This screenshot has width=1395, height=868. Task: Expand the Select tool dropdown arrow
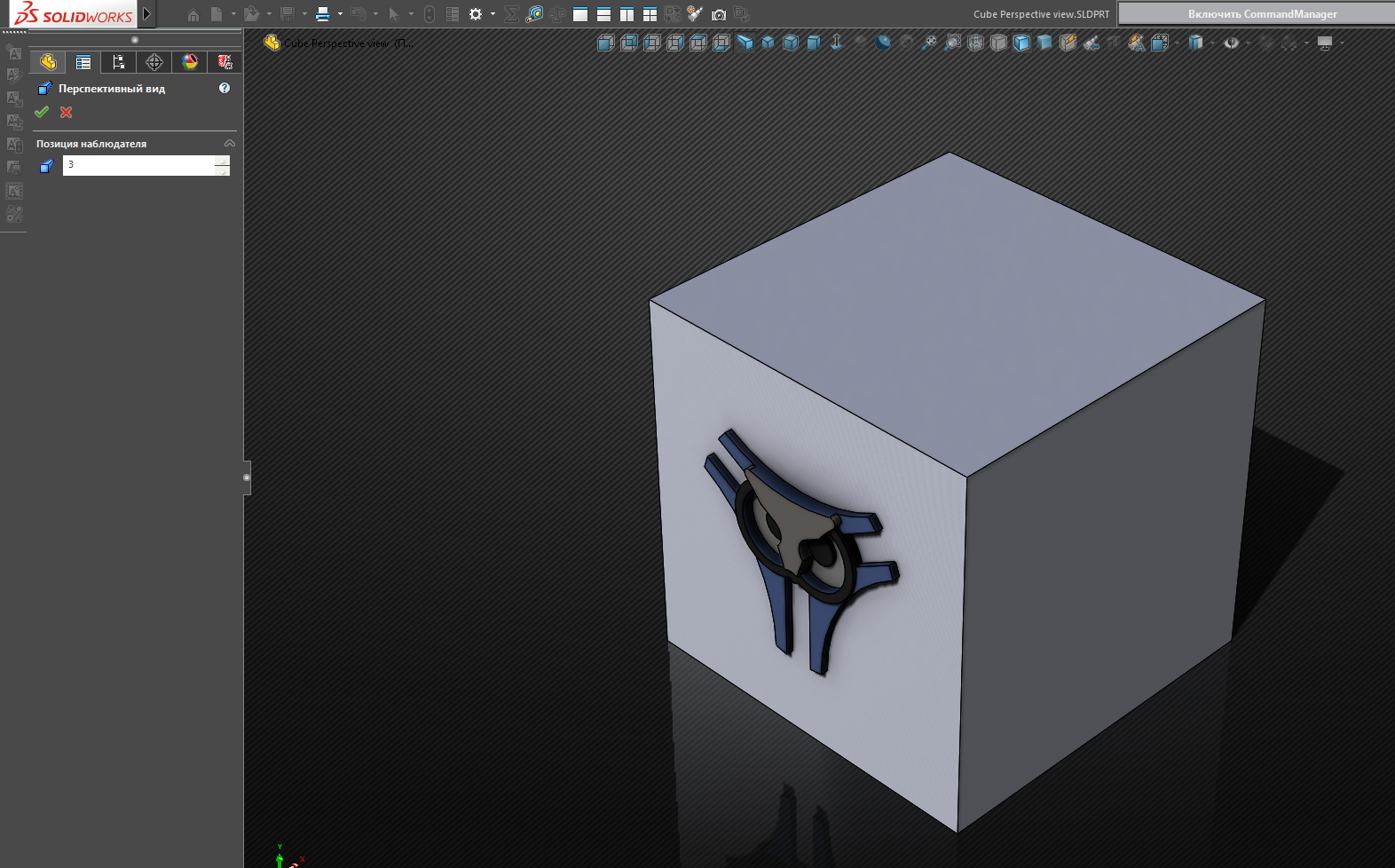pos(411,14)
